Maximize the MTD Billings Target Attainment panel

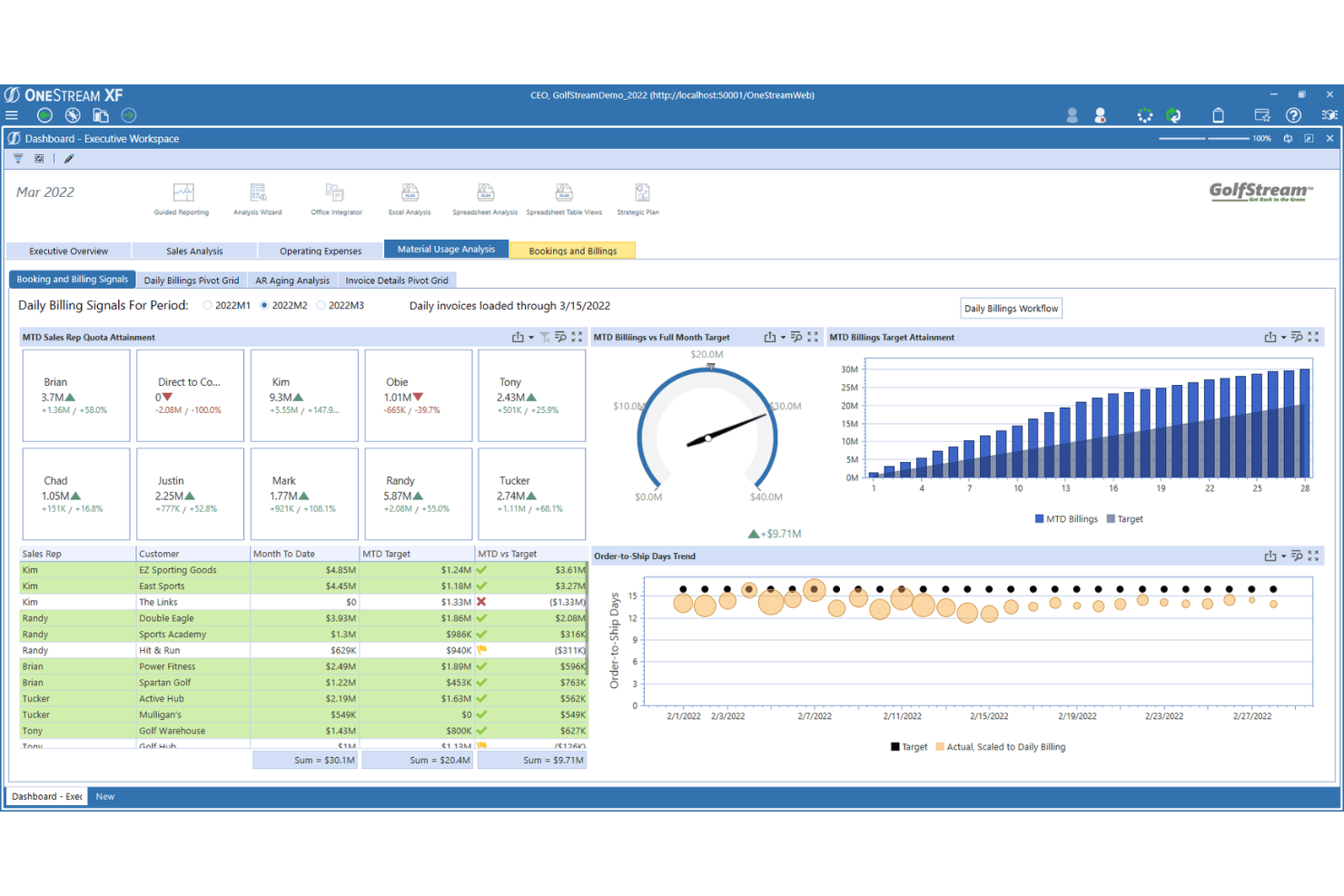[1313, 337]
